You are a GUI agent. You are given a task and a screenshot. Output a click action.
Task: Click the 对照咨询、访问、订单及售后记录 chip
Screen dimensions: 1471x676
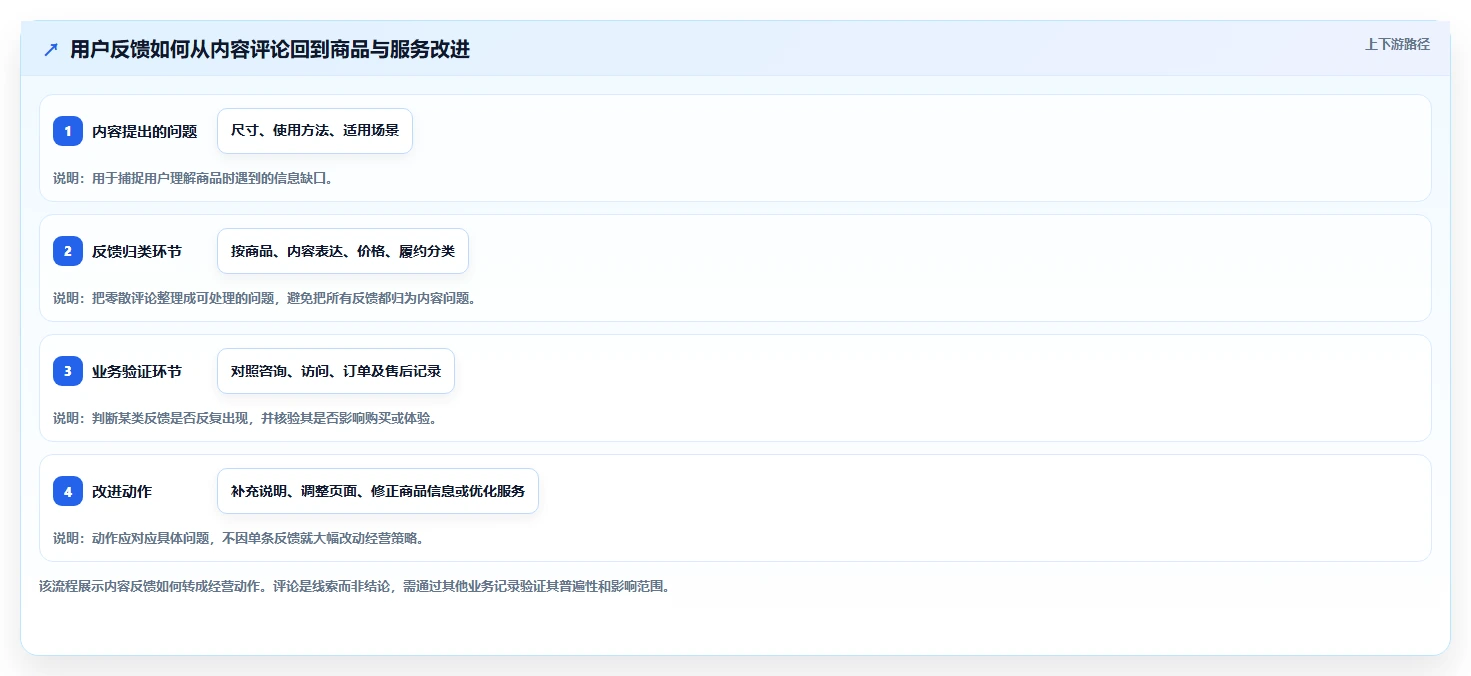[x=336, y=371]
